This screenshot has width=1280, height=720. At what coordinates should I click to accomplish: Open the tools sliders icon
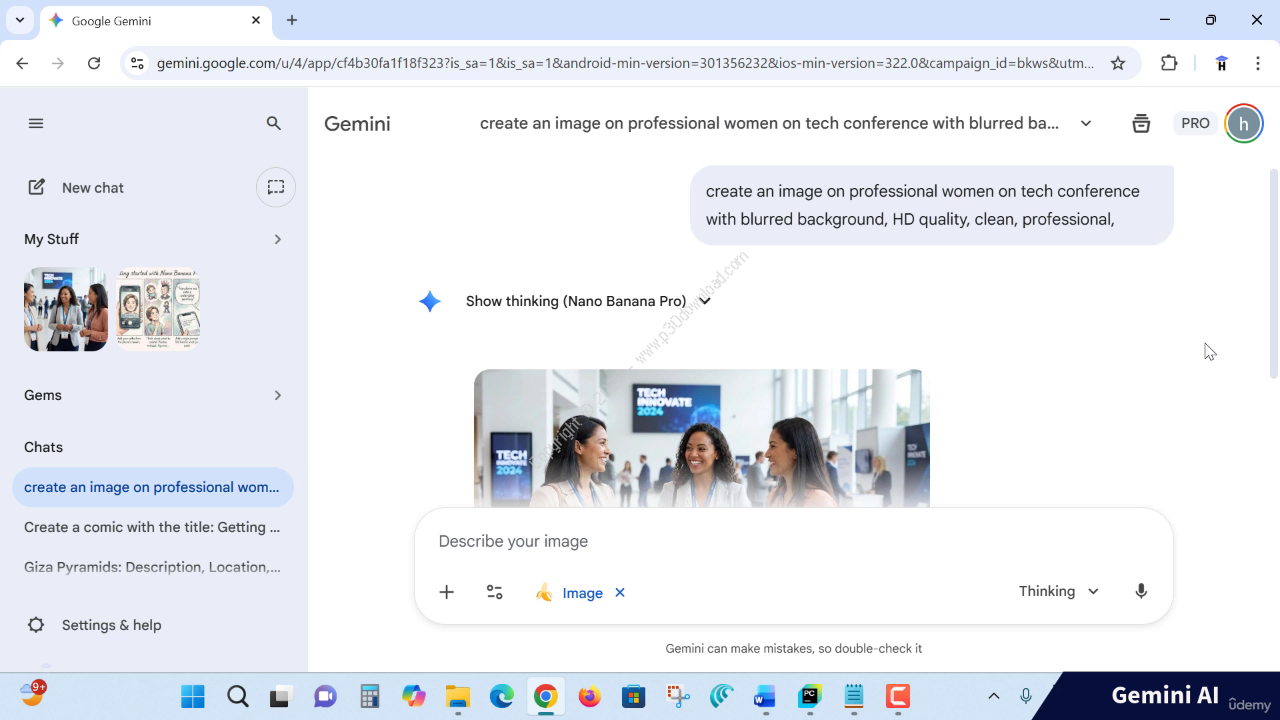click(495, 592)
